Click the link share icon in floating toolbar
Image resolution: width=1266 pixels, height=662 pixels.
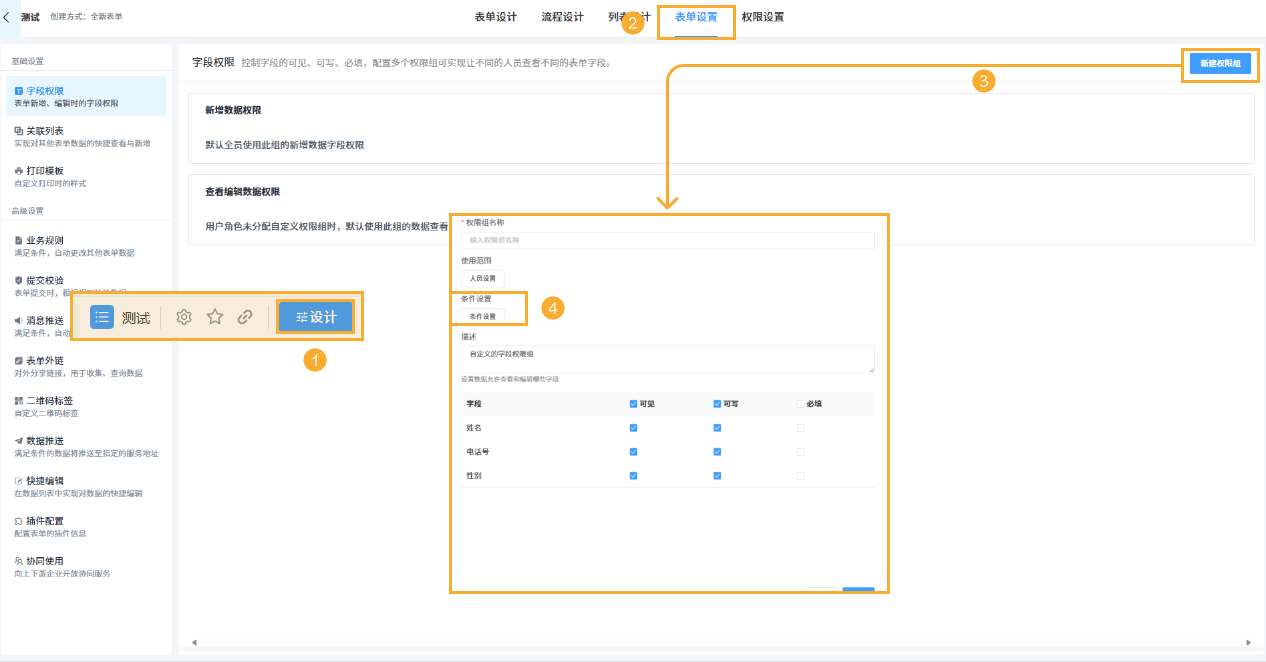coord(245,316)
